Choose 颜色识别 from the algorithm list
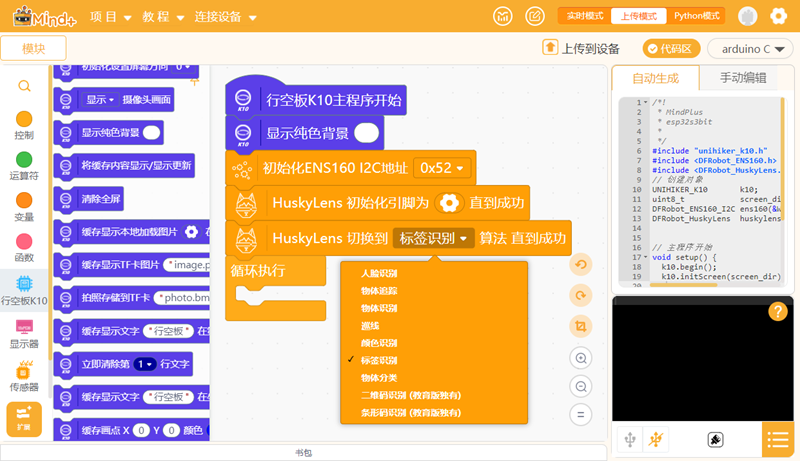Screen dimensions: 800x461 tap(379, 343)
